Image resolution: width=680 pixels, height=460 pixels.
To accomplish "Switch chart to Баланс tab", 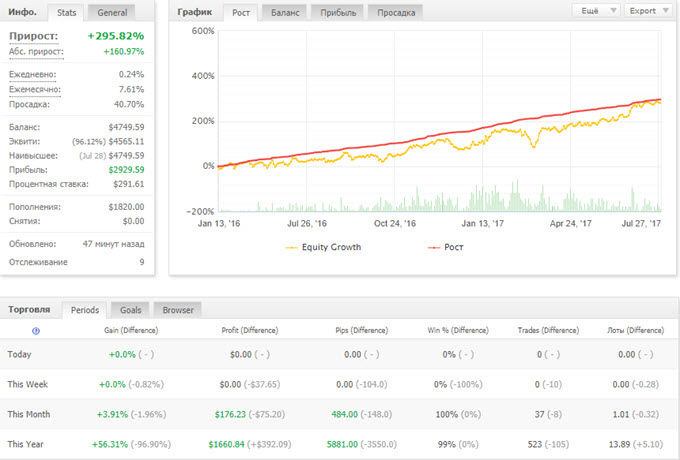I will (x=285, y=13).
